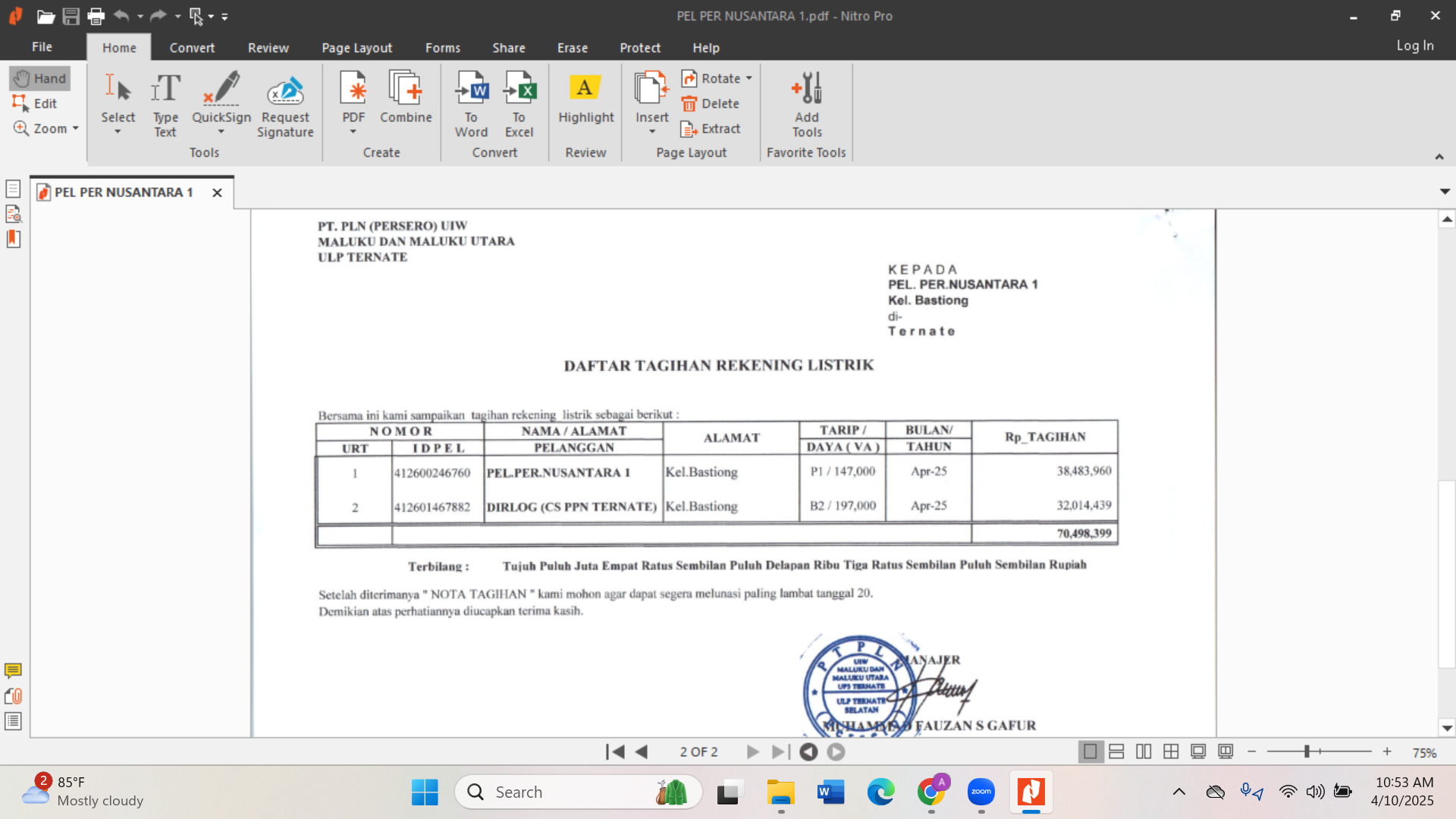Open Zoom app from the taskbar
Screen dimensions: 1456x819
981,792
